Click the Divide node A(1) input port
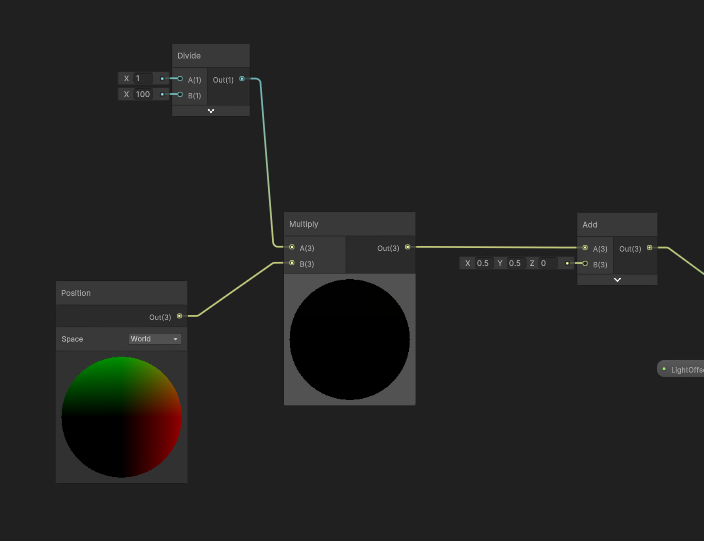704x541 pixels. tap(180, 79)
